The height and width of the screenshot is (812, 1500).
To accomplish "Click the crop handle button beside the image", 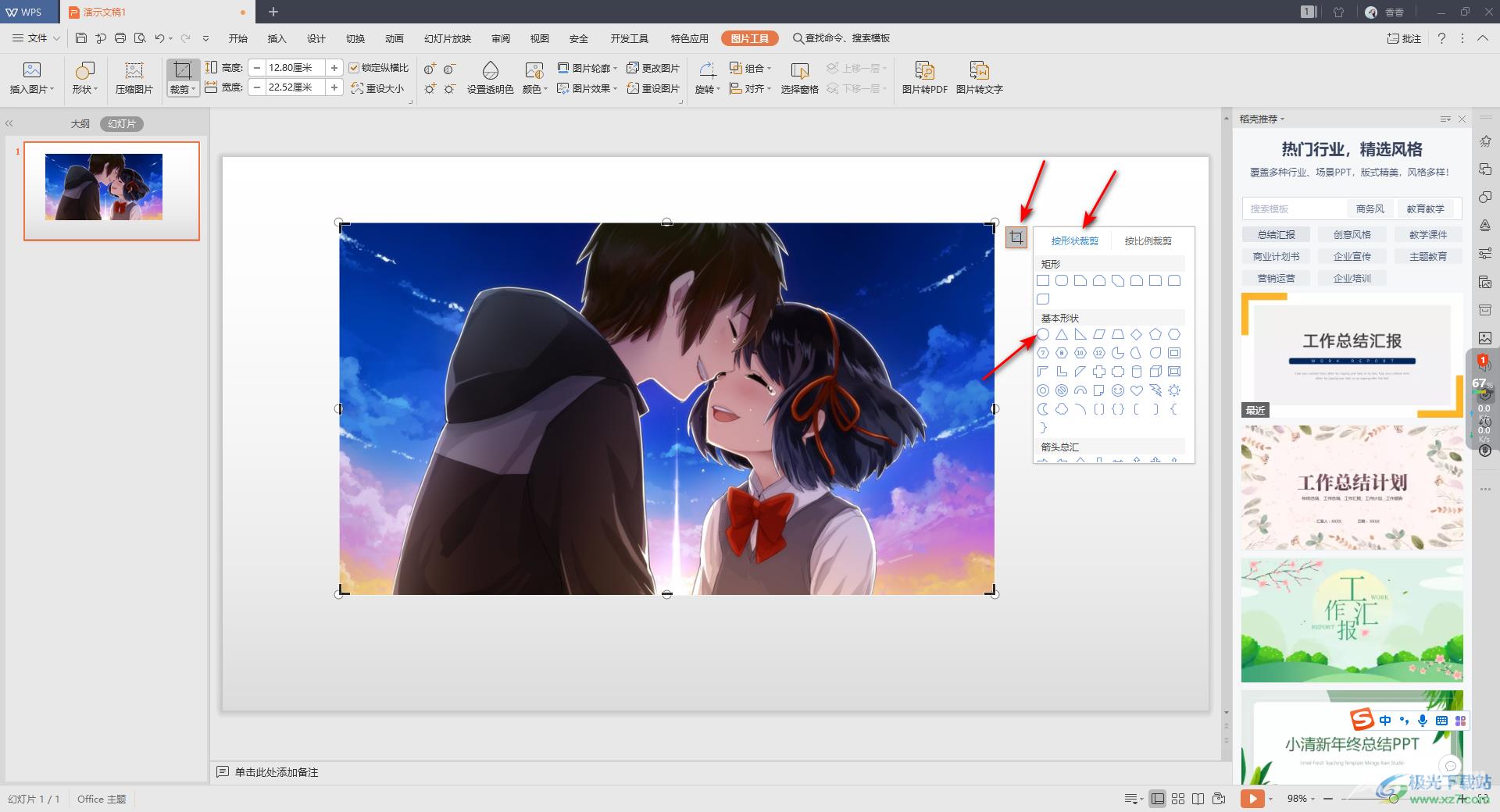I will coord(1016,238).
